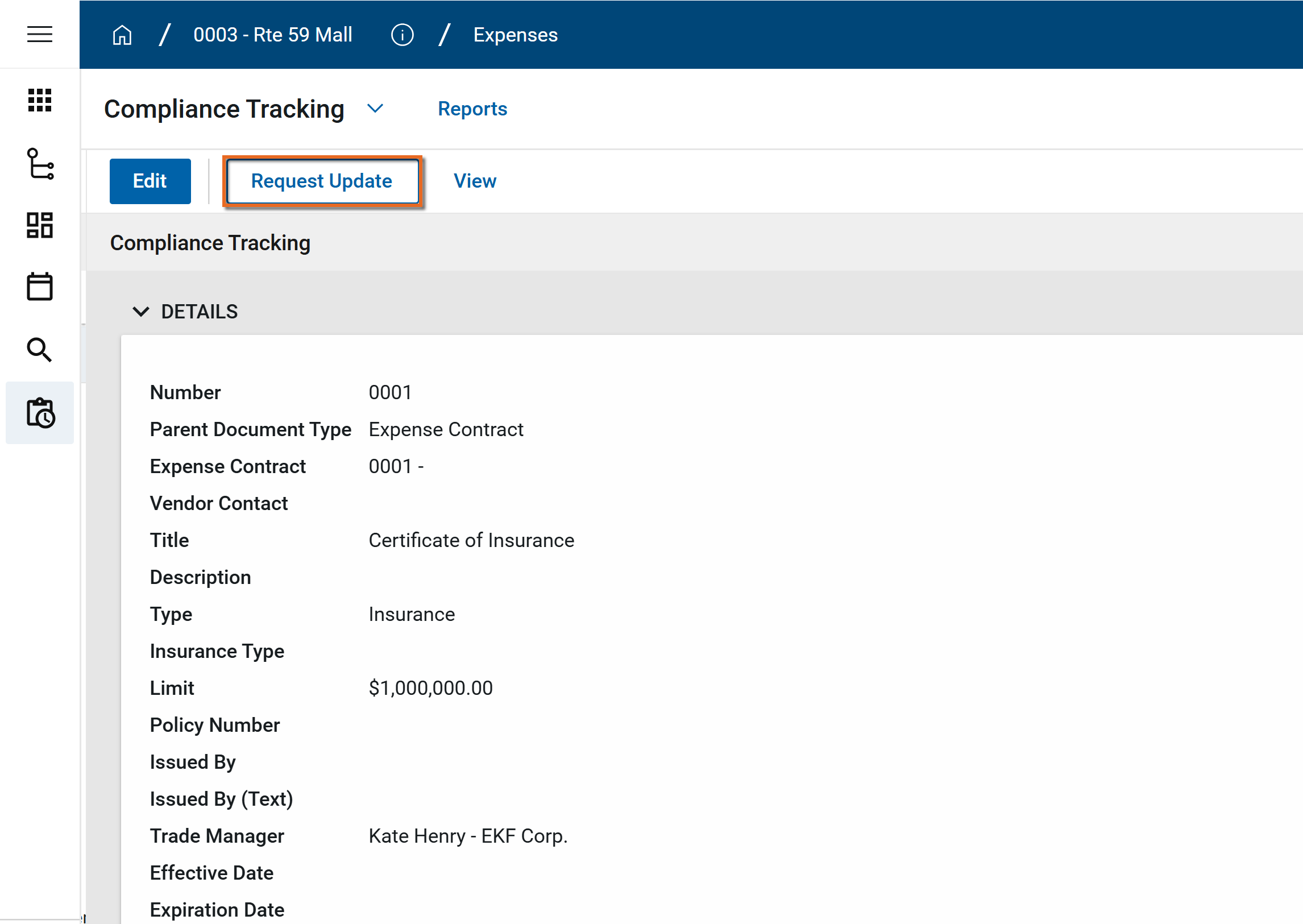Open the hamburger navigation menu

(x=39, y=34)
